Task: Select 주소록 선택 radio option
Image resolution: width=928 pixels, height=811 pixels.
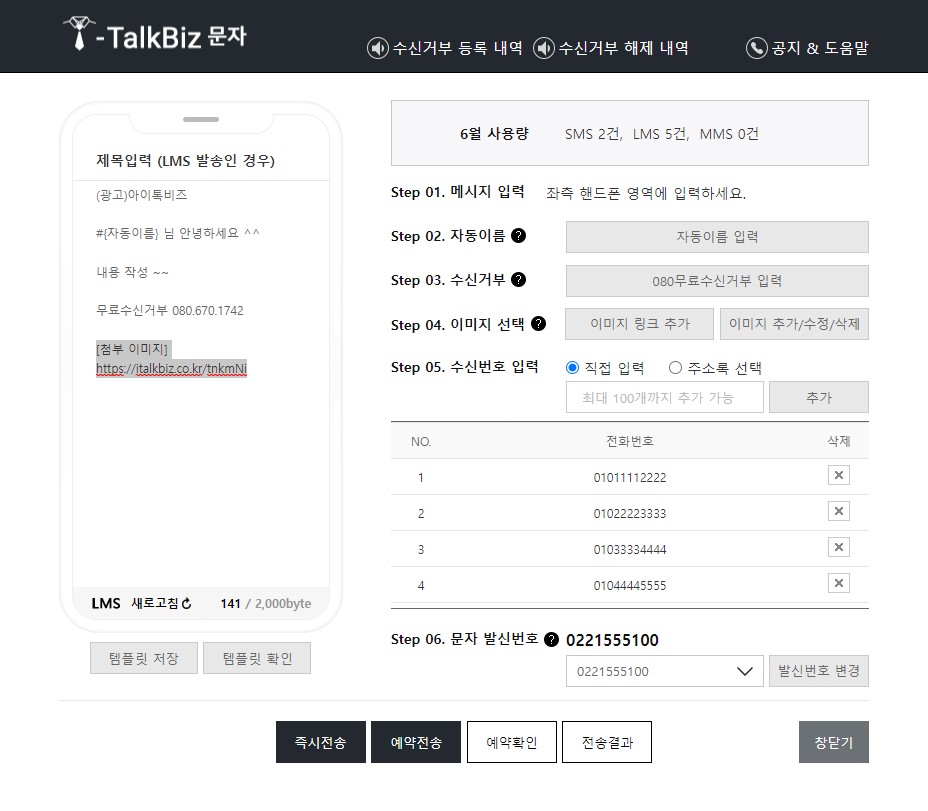Action: point(675,368)
